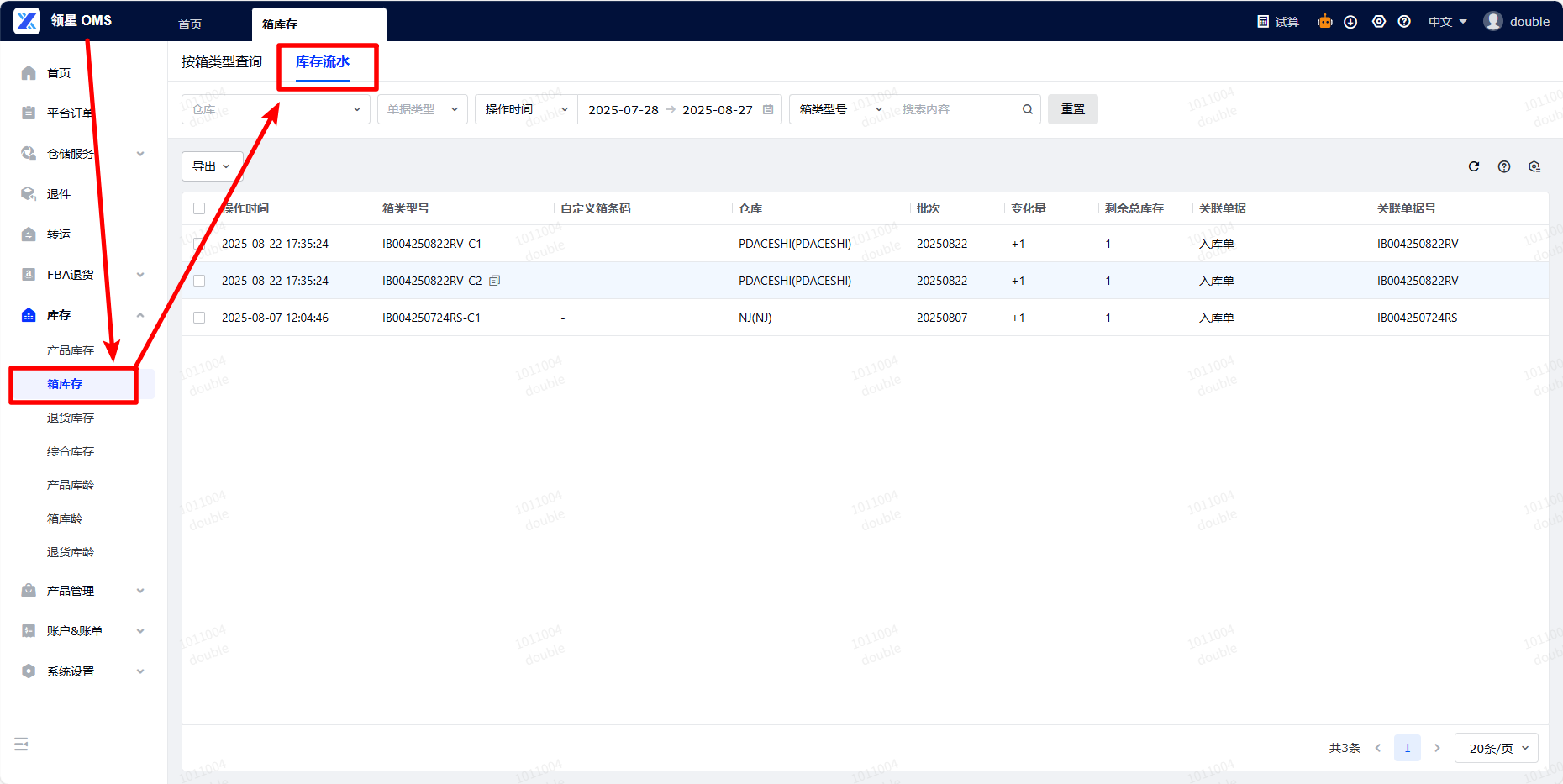
Task: Click the refresh icon above the table
Action: [1473, 166]
